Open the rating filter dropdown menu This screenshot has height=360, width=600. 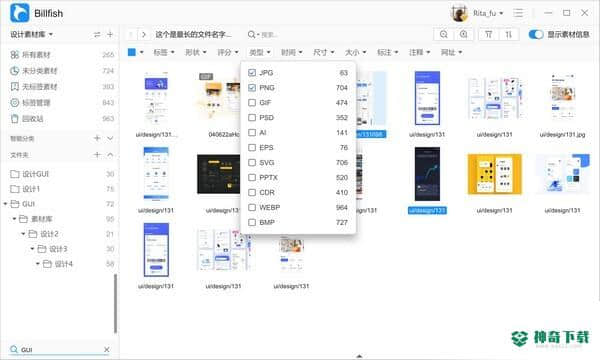tap(228, 52)
